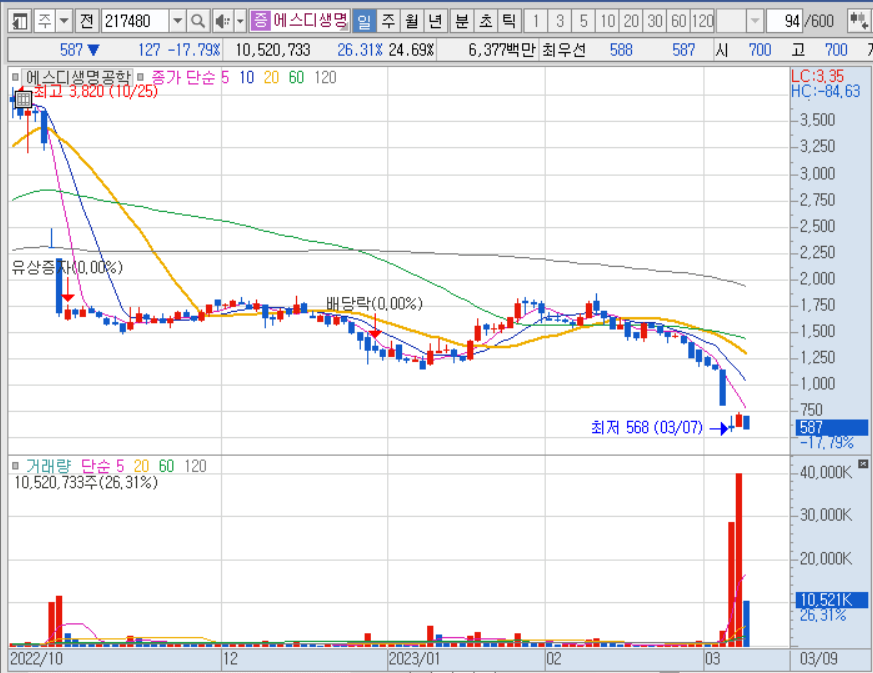Click the blue 10,521K volume tag
873x673 pixels.
[x=832, y=600]
